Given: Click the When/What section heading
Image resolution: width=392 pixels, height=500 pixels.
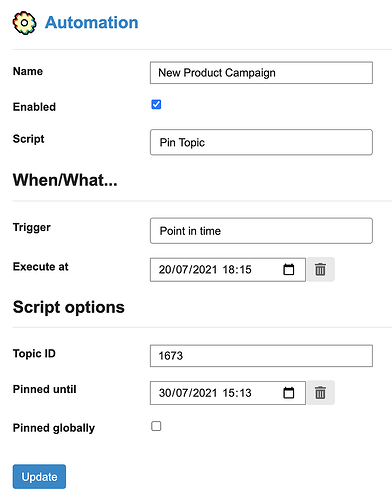Looking at the screenshot, I should coord(65,180).
